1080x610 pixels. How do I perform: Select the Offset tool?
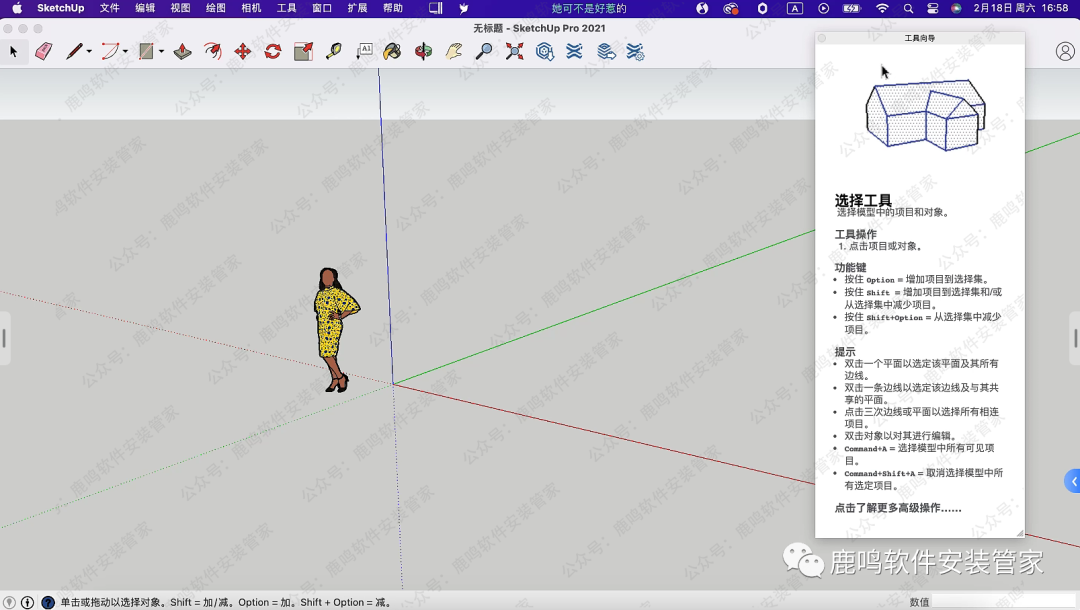tap(212, 51)
